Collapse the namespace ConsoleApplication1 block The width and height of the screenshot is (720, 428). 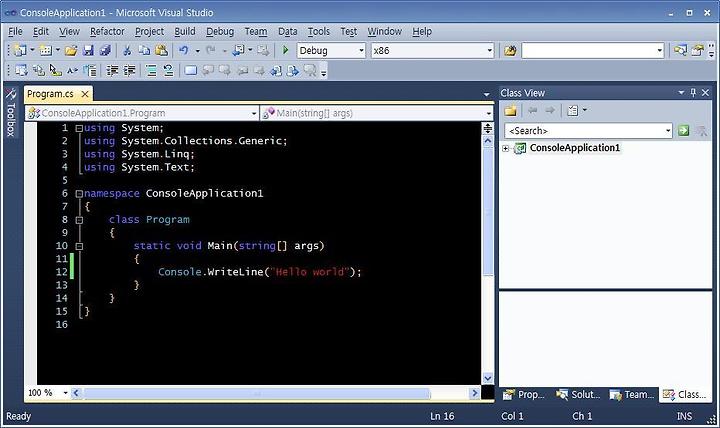(x=79, y=194)
